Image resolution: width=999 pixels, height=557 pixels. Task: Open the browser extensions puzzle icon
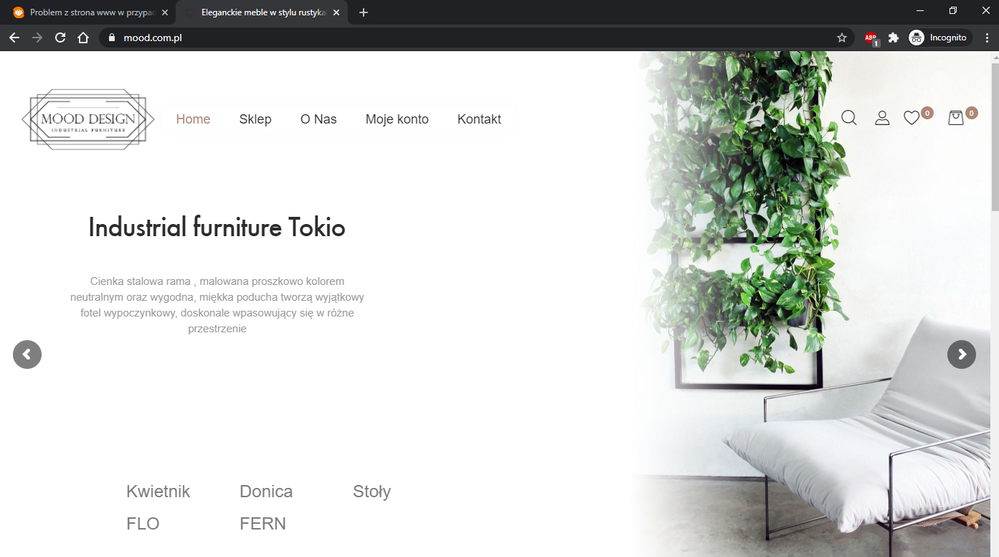[x=893, y=38]
